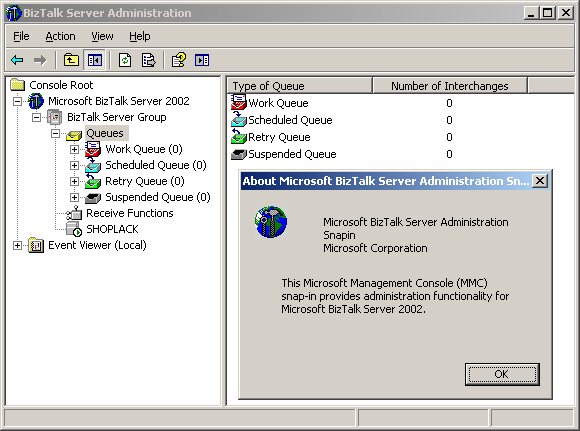Screen dimensions: 580x431
Task: Click OK in the About dialog
Action: coord(502,374)
